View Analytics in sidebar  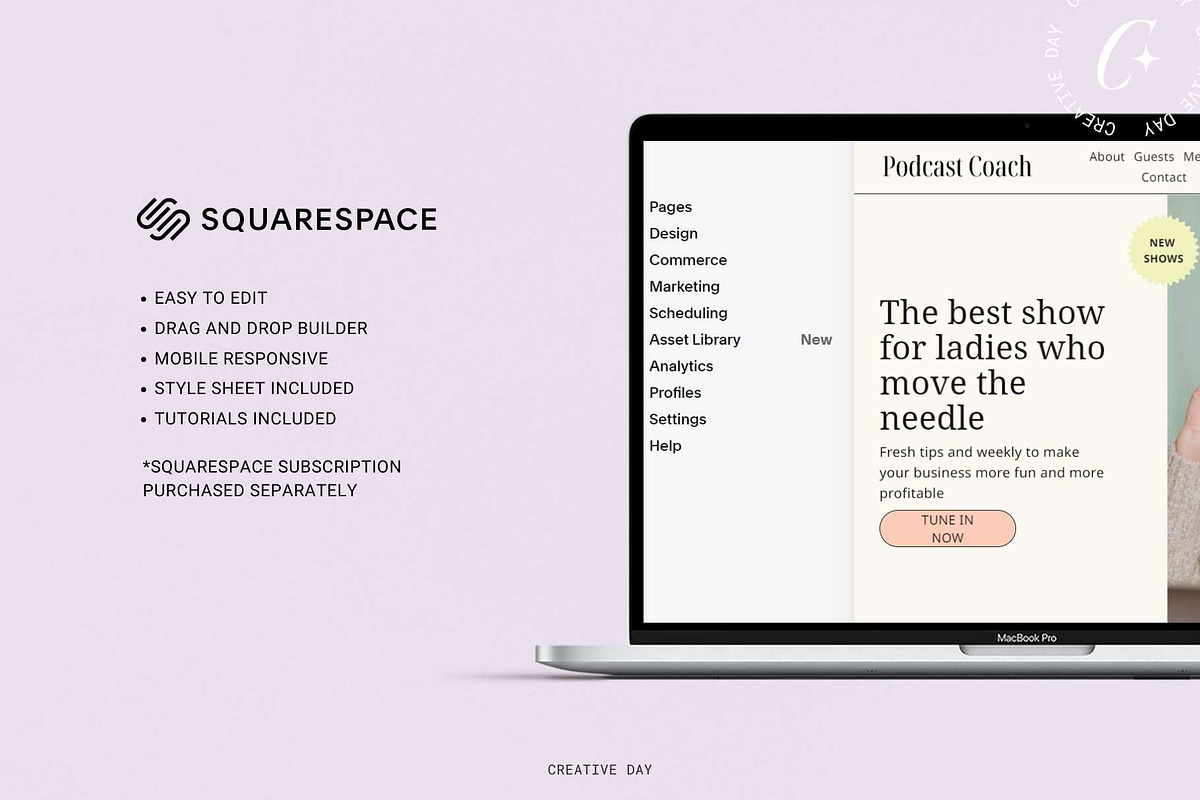point(681,366)
